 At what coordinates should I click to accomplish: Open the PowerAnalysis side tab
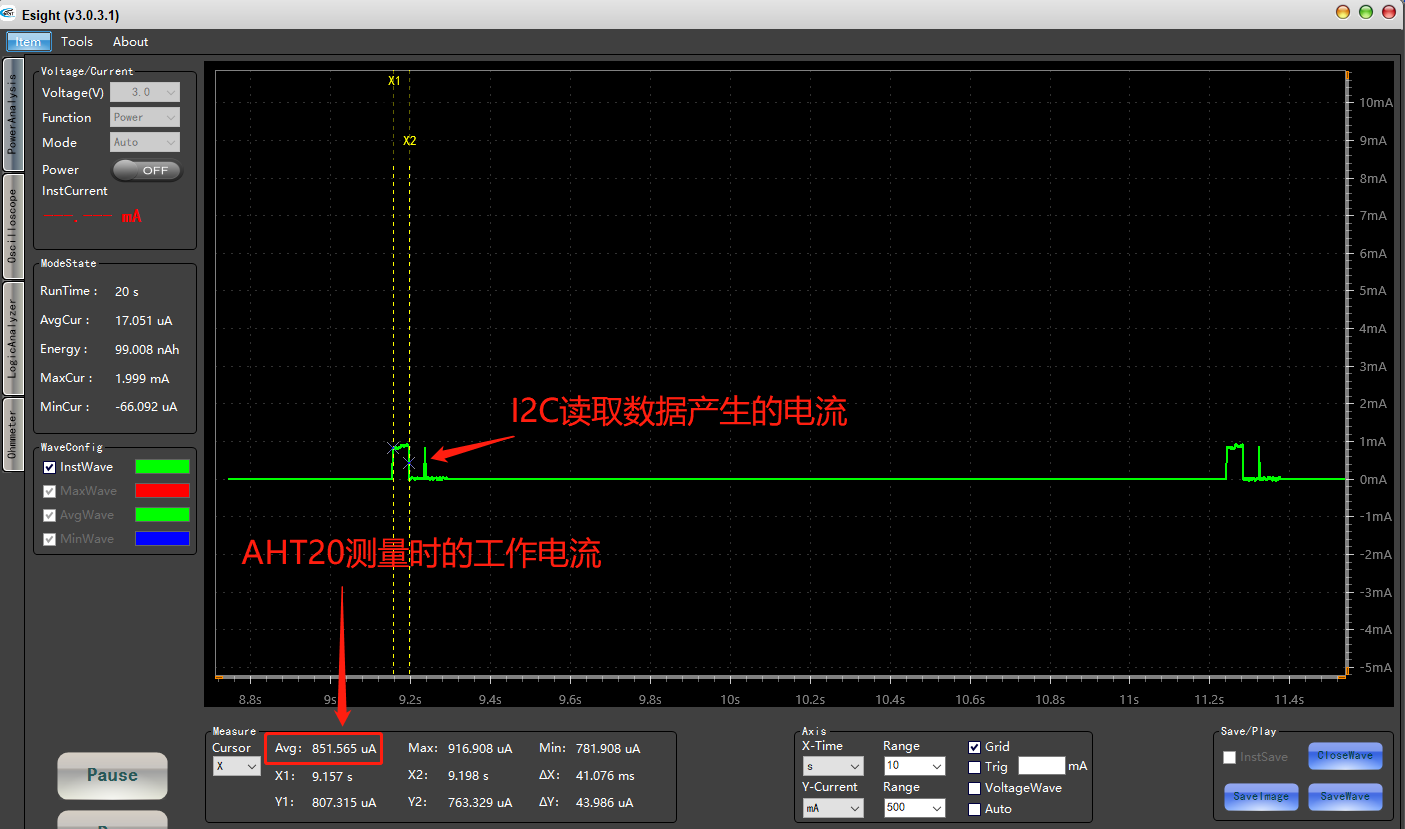point(12,114)
